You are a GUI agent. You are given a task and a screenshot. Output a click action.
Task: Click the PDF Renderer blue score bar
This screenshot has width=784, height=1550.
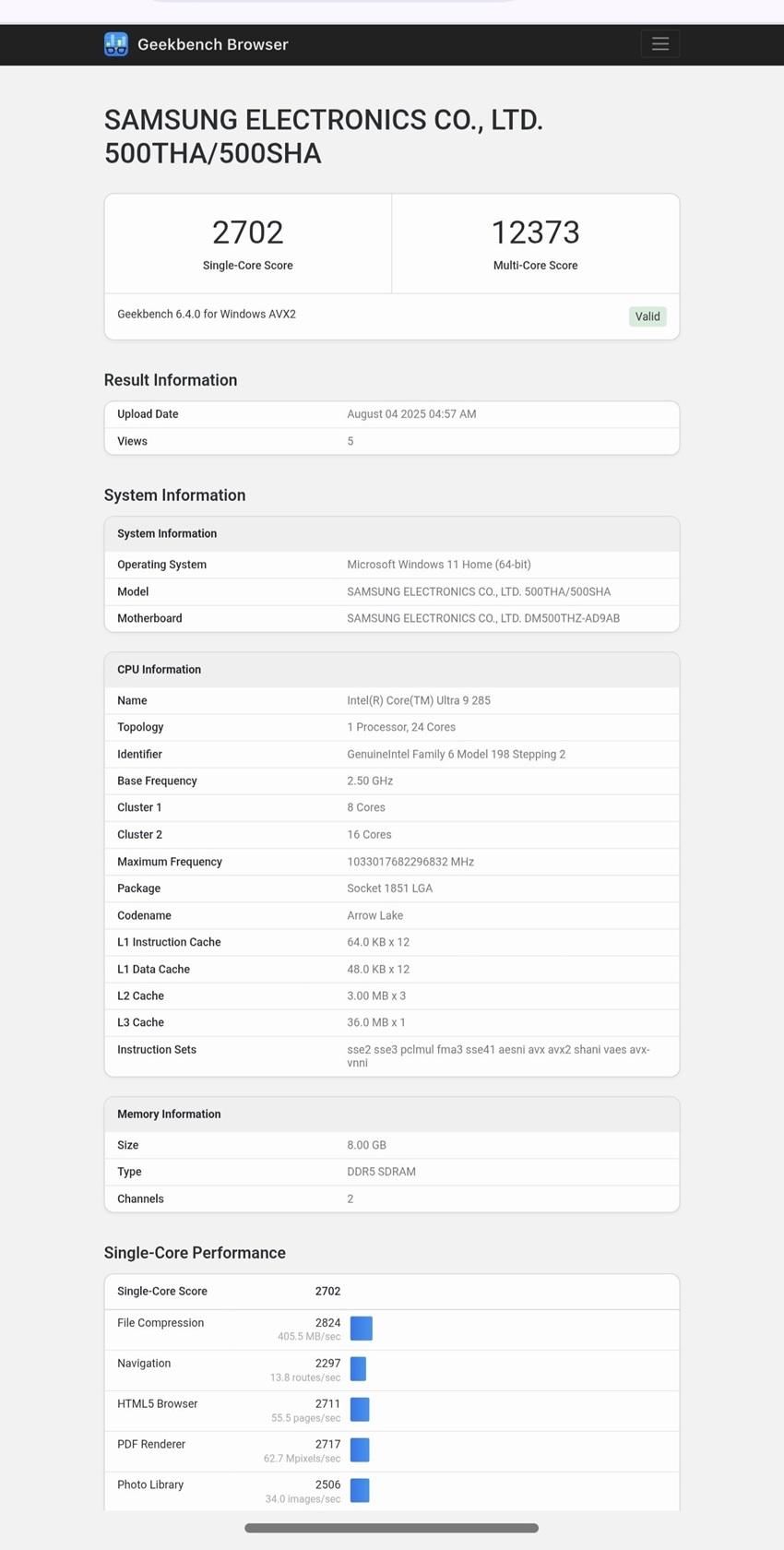361,1450
